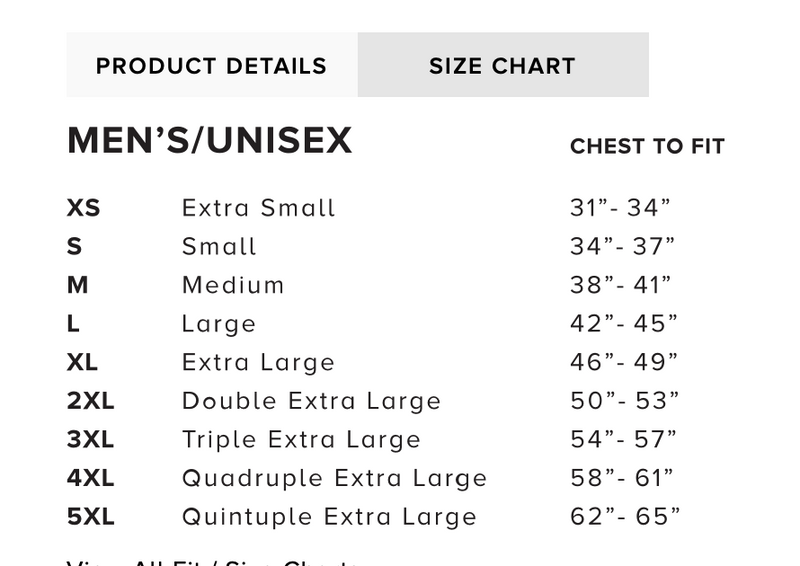Viewport: 800px width, 566px height.
Task: Click the Double Extra Large size name
Action: tap(311, 401)
